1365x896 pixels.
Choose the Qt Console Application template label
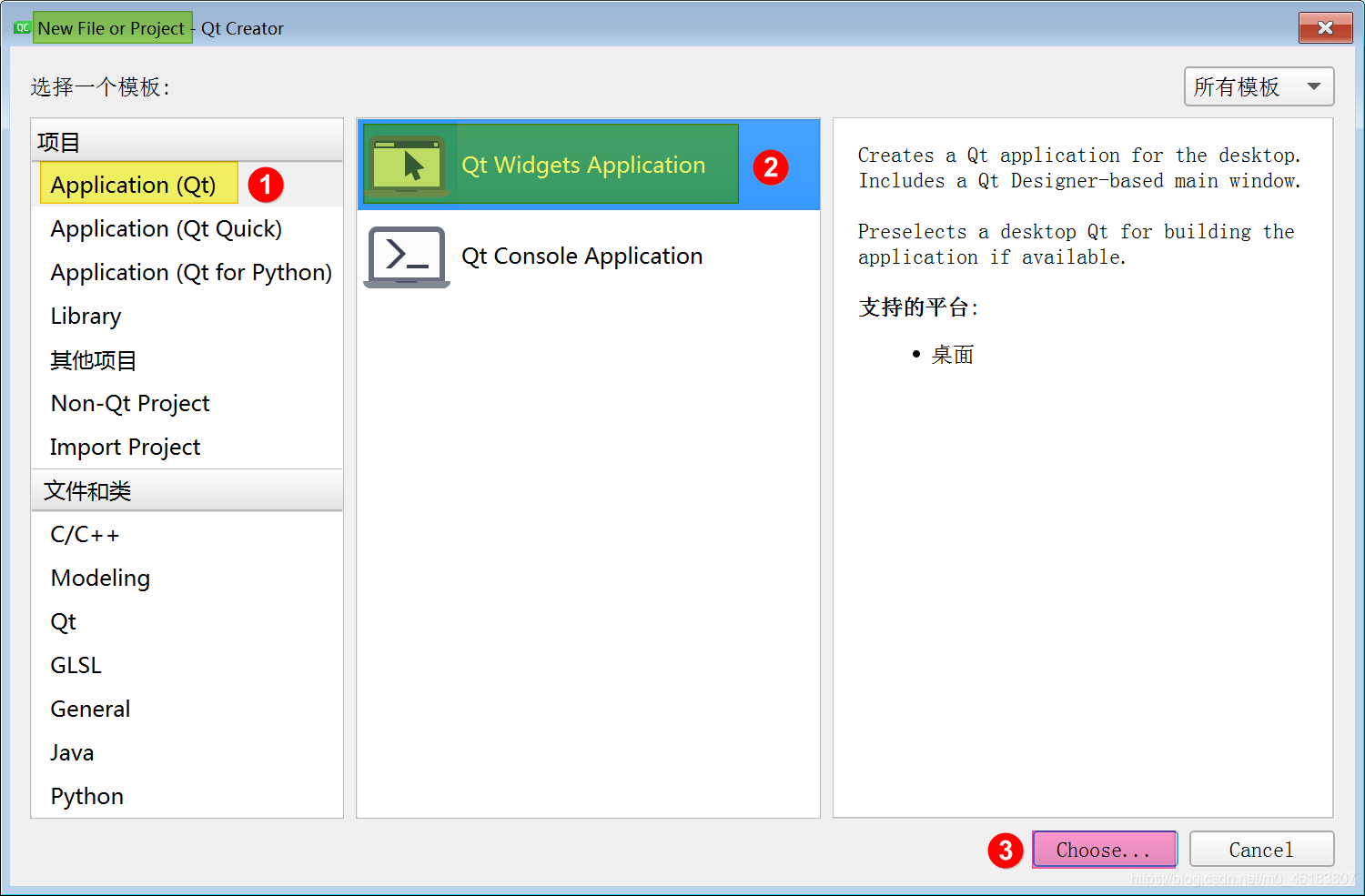pos(581,256)
